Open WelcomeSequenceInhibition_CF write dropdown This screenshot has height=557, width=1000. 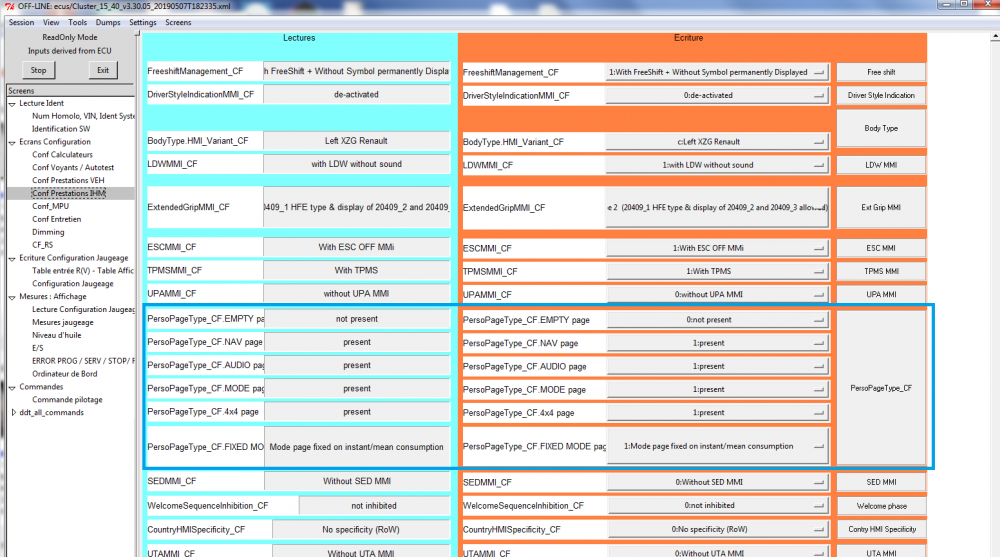tap(717, 506)
